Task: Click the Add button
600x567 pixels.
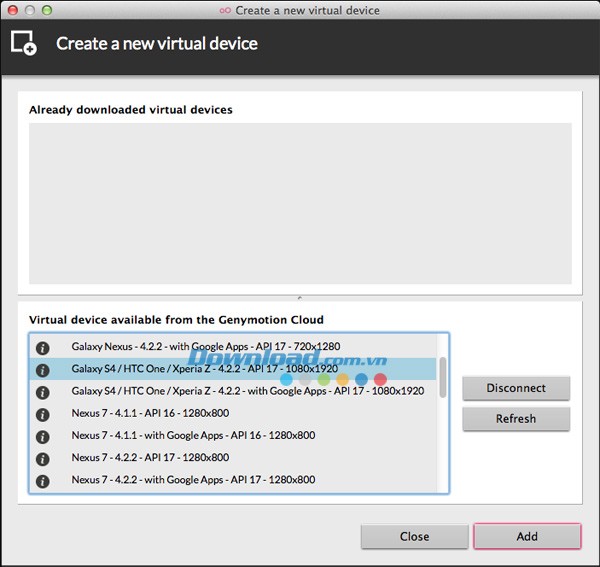Action: tap(527, 536)
